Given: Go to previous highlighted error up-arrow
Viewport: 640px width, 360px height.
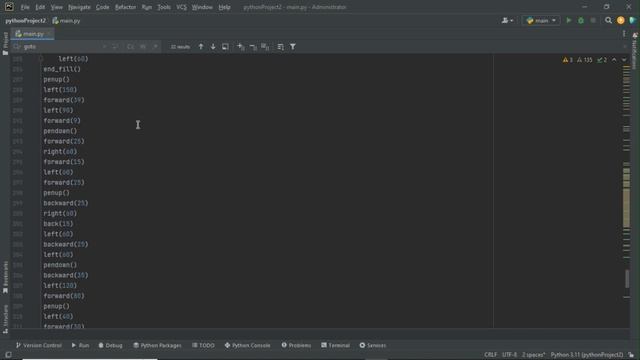Looking at the screenshot, I should 614,60.
